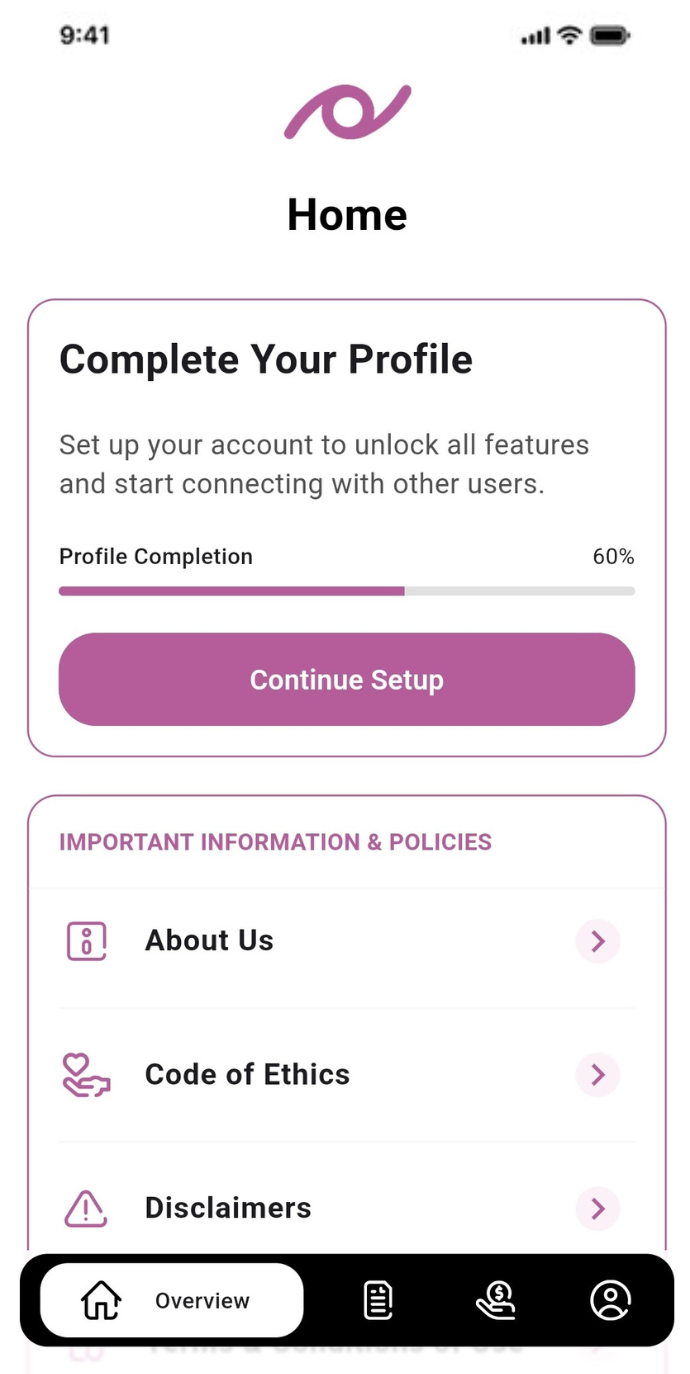Open the profile icon in bottom bar
This screenshot has height=1374, width=690.
click(x=610, y=1301)
